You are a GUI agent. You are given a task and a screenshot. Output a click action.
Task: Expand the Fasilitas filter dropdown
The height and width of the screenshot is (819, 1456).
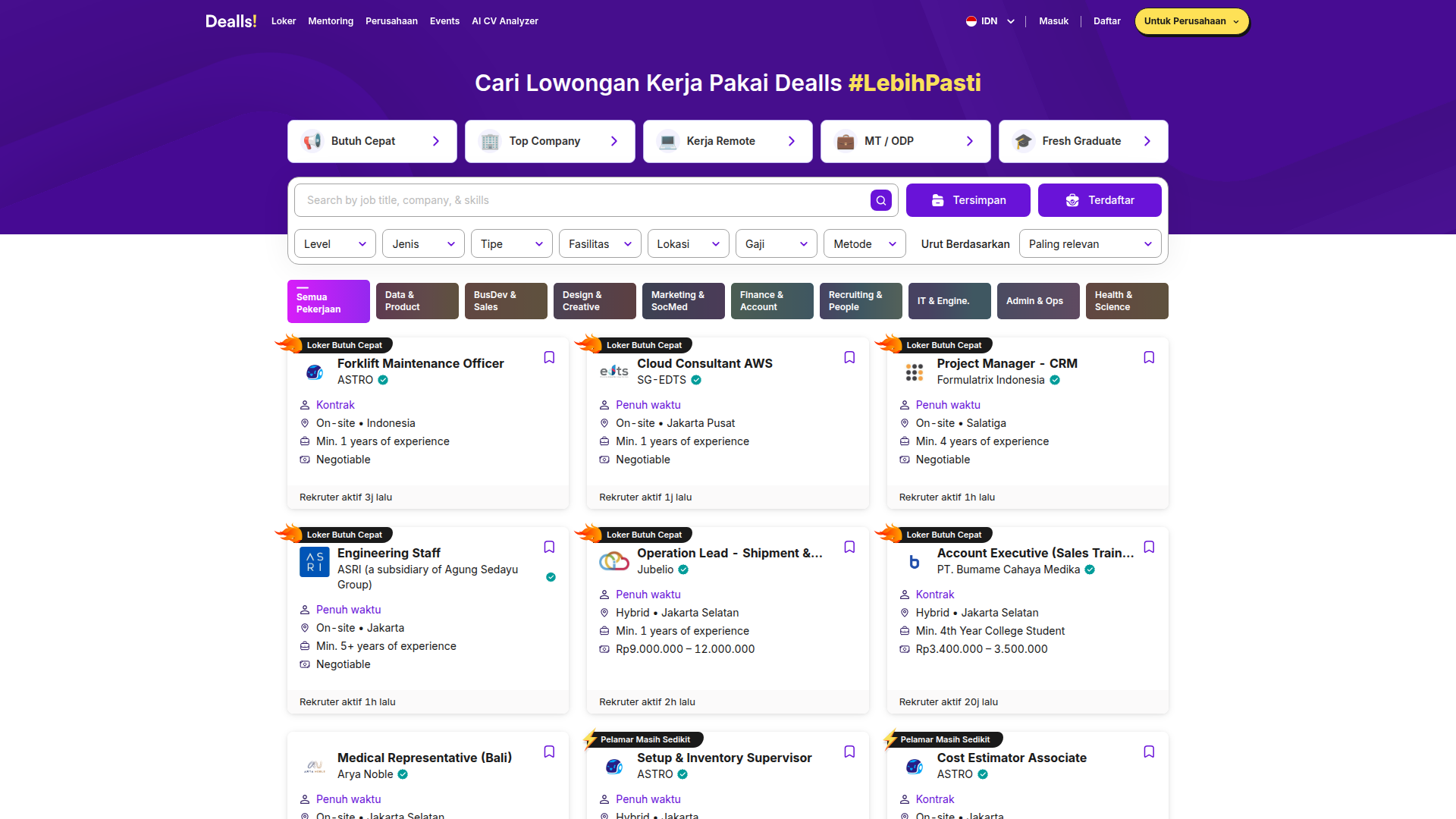pyautogui.click(x=600, y=244)
